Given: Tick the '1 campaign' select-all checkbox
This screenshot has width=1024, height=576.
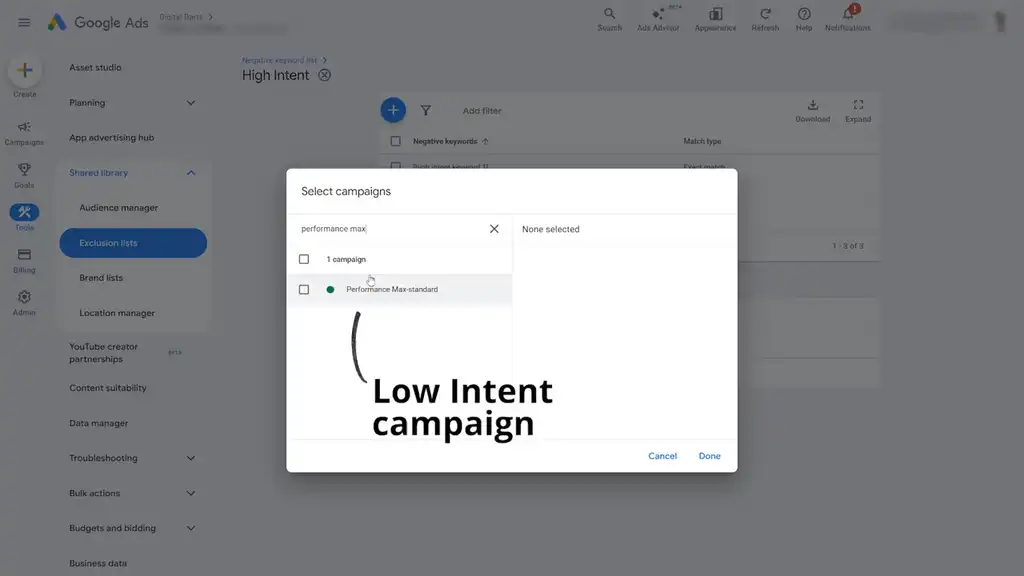Looking at the screenshot, I should [x=304, y=259].
